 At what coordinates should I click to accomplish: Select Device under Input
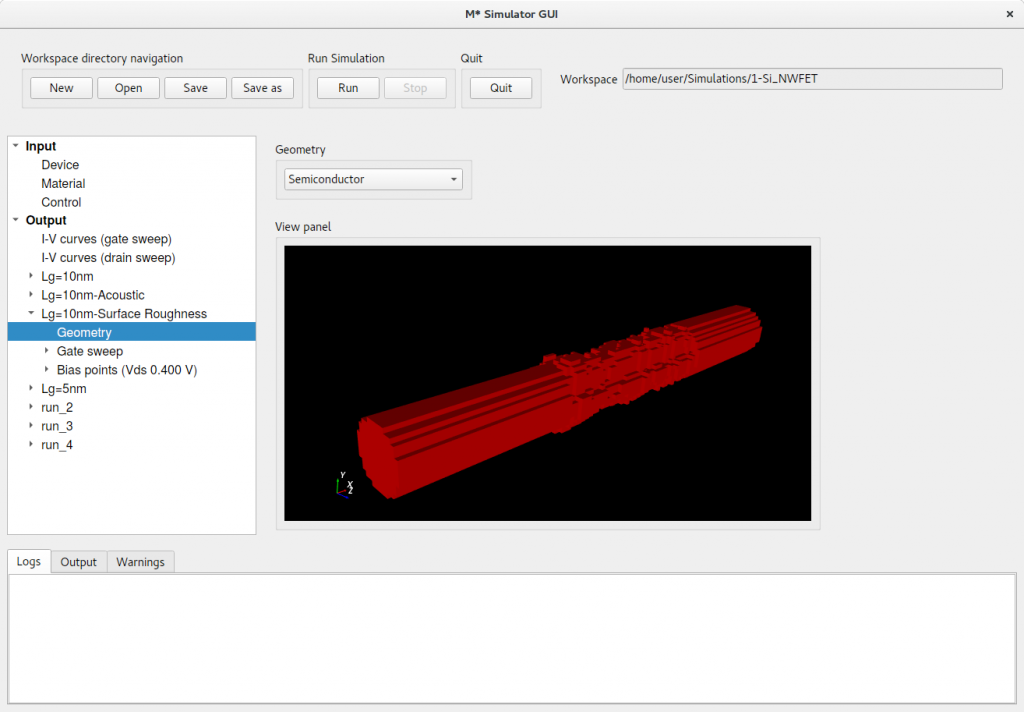click(x=60, y=165)
